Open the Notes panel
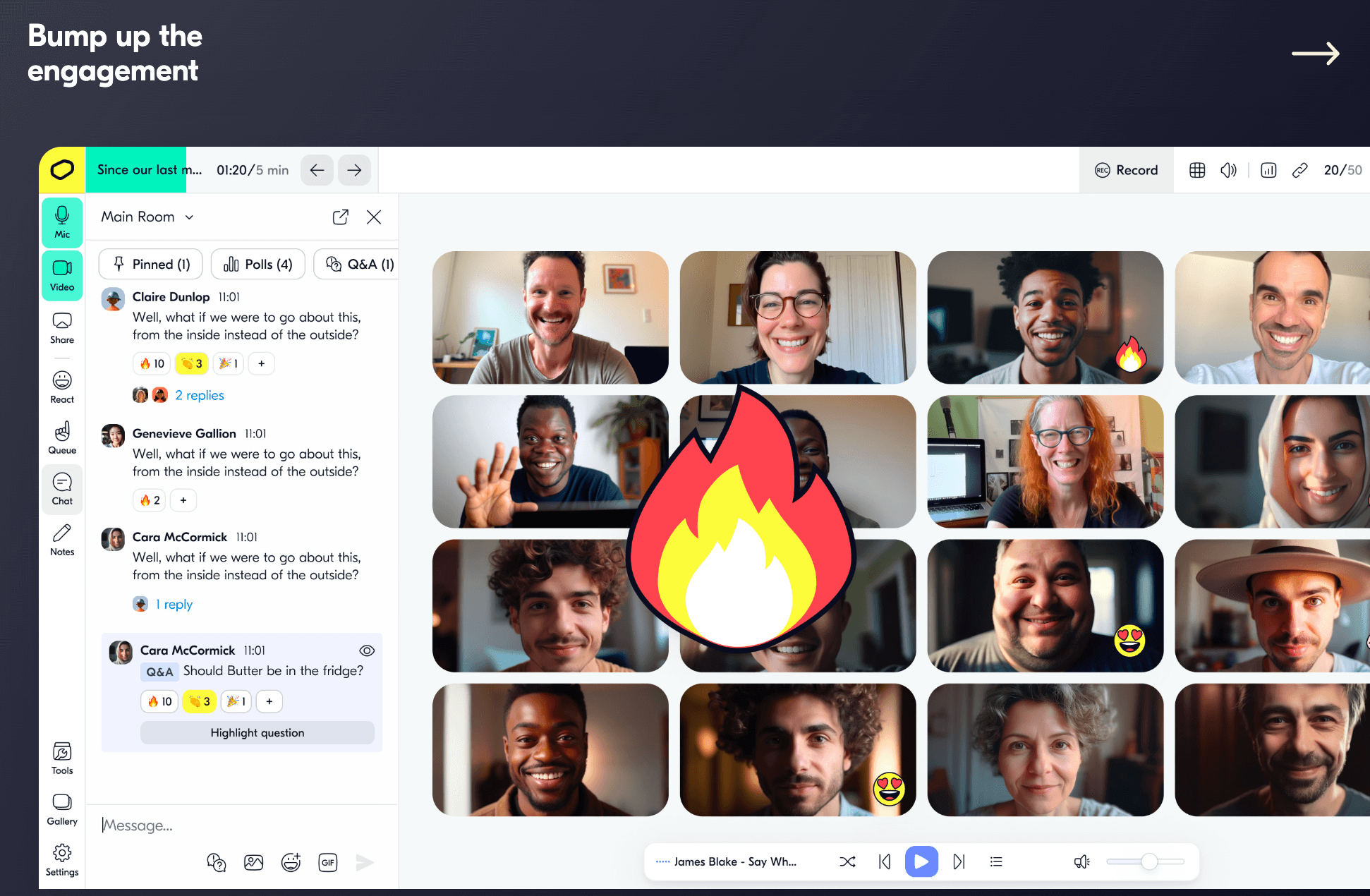Viewport: 1370px width, 896px height. 62,540
